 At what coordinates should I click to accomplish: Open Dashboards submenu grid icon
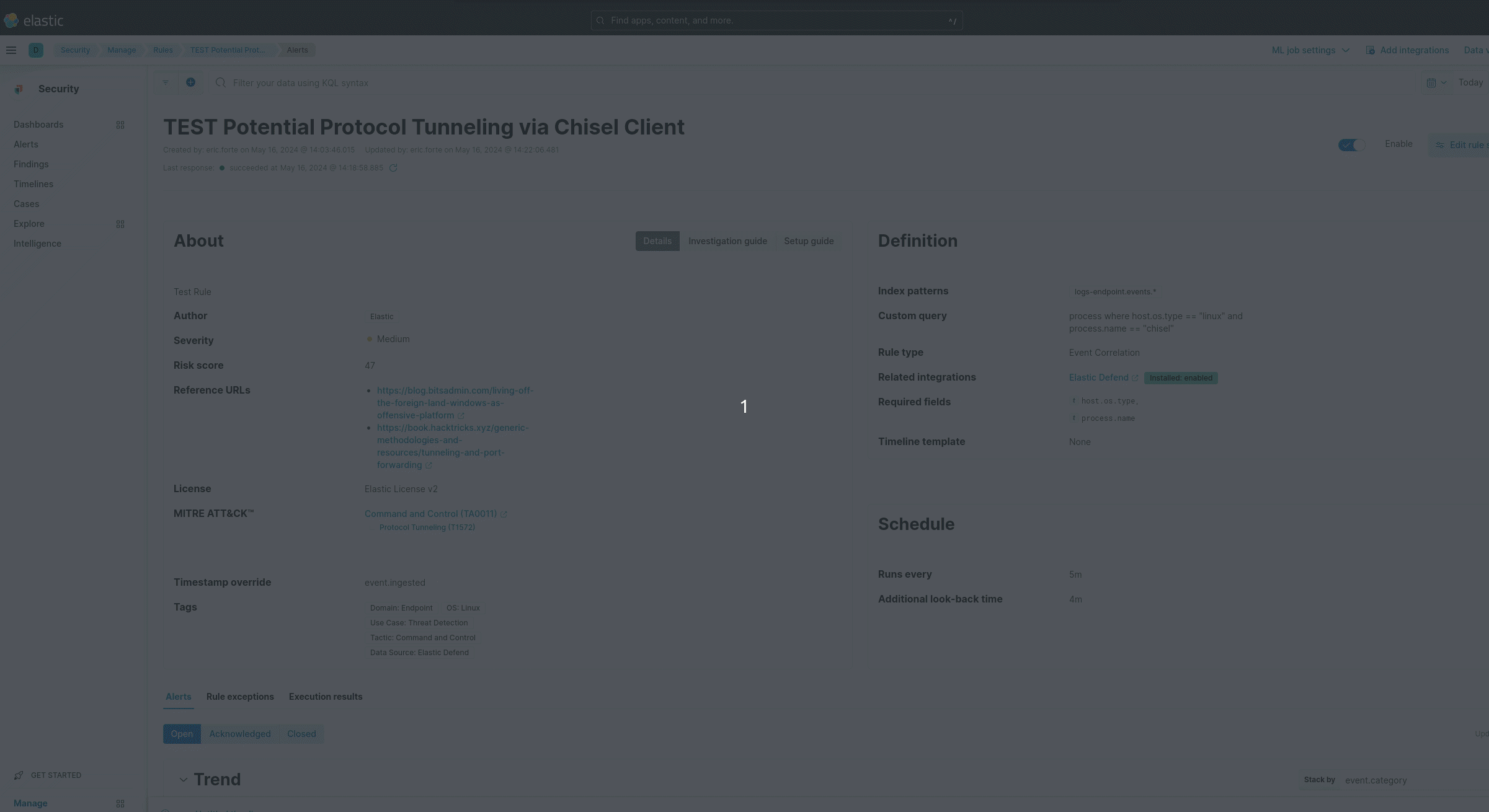(120, 125)
